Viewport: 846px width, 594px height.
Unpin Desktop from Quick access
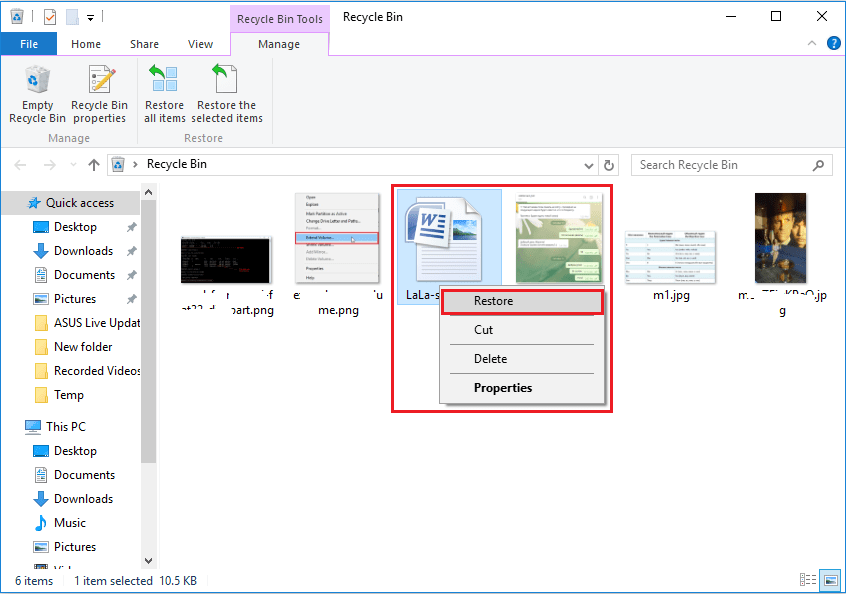[x=131, y=227]
